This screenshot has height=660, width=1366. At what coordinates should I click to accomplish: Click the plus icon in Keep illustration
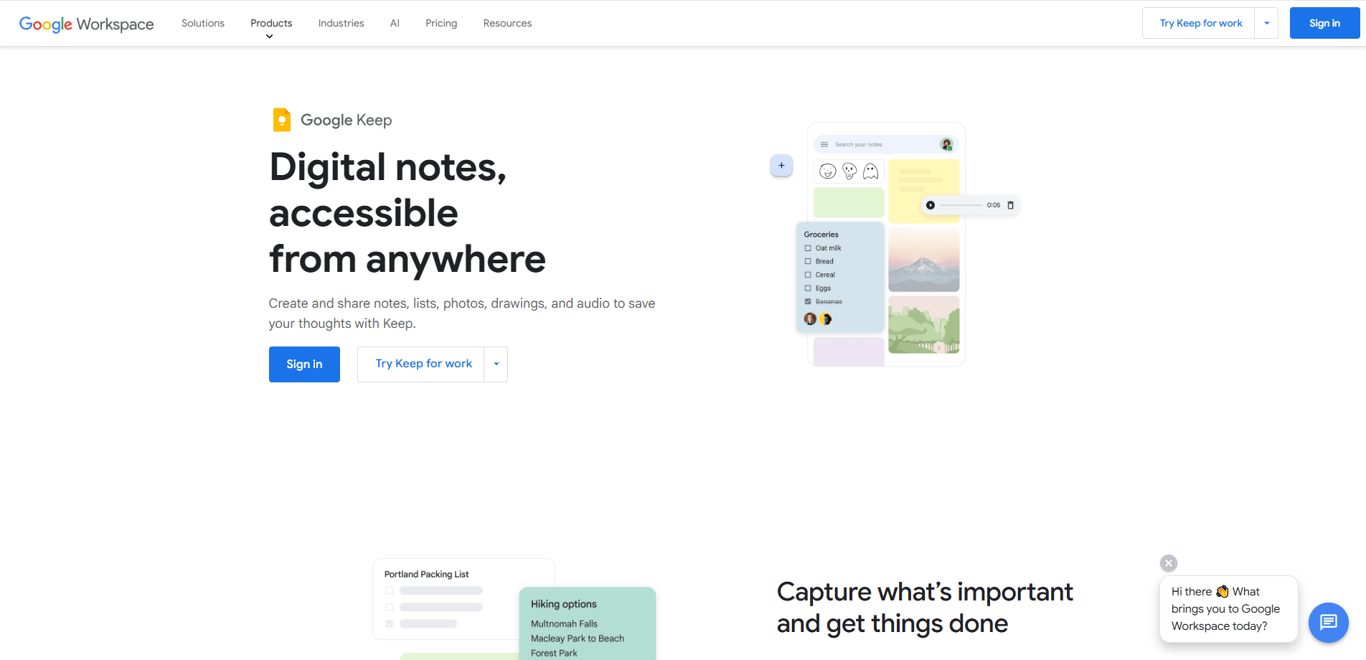(x=781, y=166)
